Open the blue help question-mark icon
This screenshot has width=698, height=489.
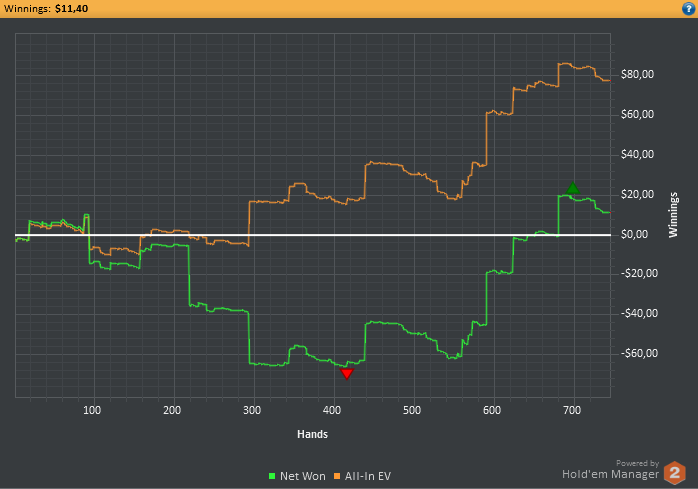coord(688,8)
